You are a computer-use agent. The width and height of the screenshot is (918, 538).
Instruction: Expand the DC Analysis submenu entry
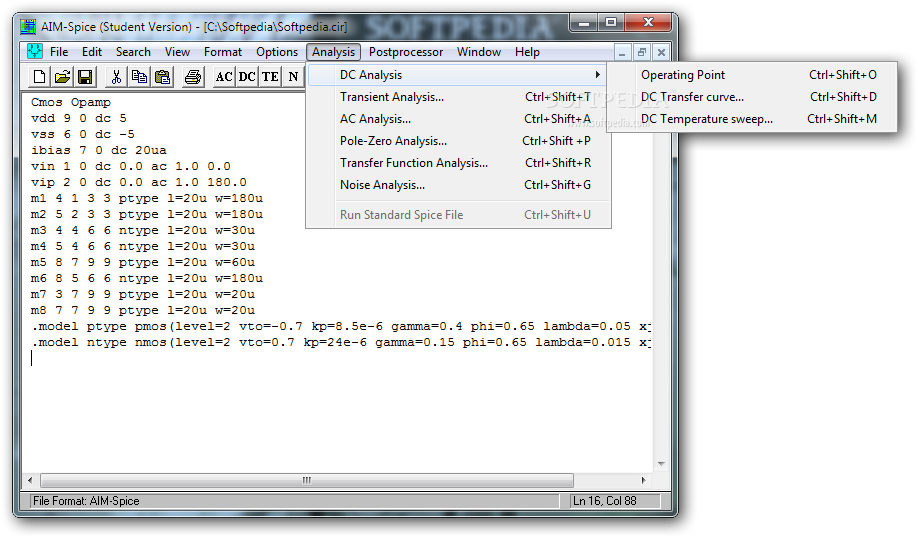458,75
